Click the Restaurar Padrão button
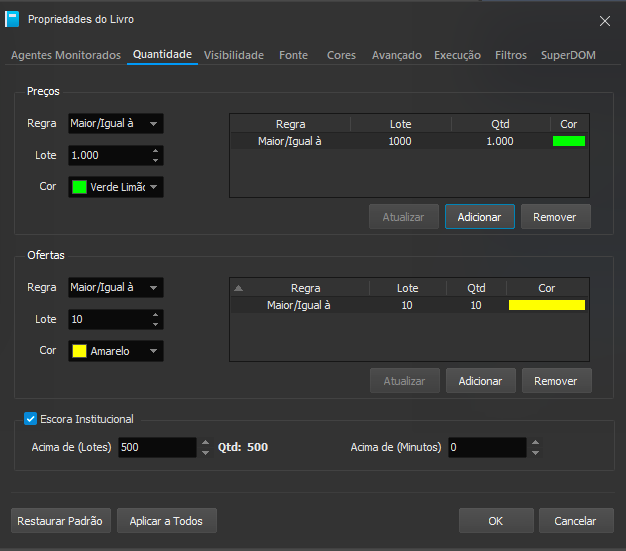The height and width of the screenshot is (551, 626). 61,521
